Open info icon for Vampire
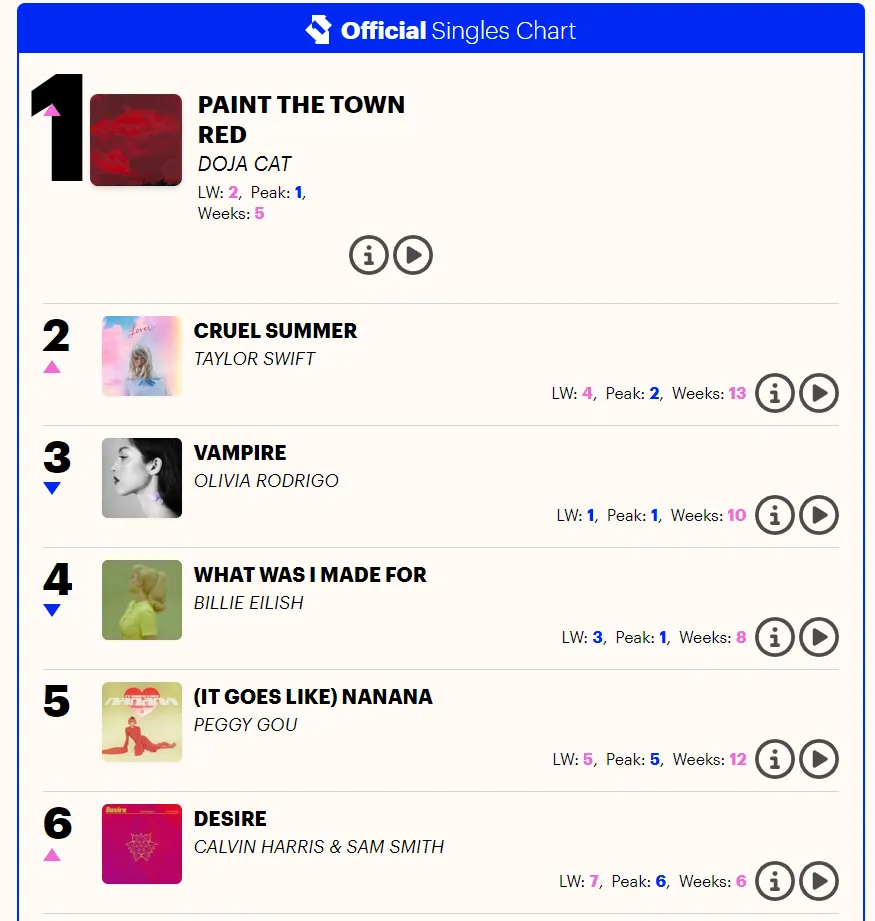This screenshot has width=875, height=921. click(x=775, y=516)
